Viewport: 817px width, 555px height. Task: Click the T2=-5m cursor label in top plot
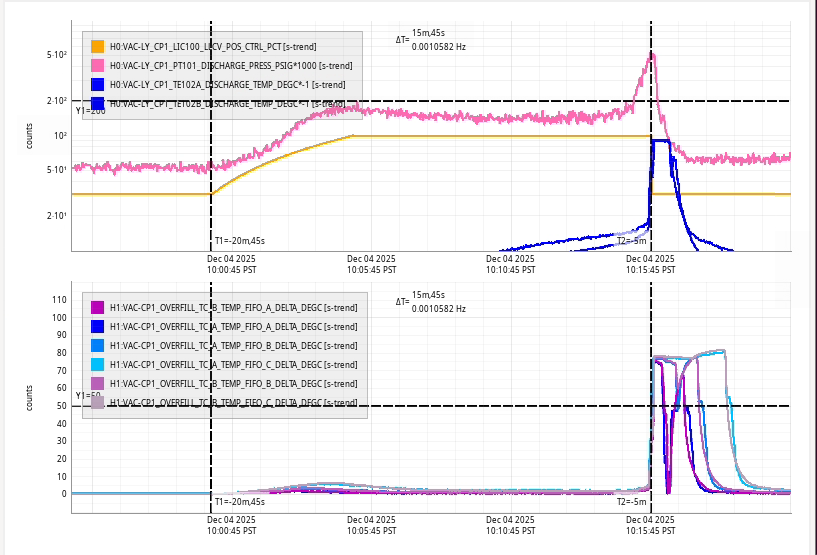tap(632, 241)
